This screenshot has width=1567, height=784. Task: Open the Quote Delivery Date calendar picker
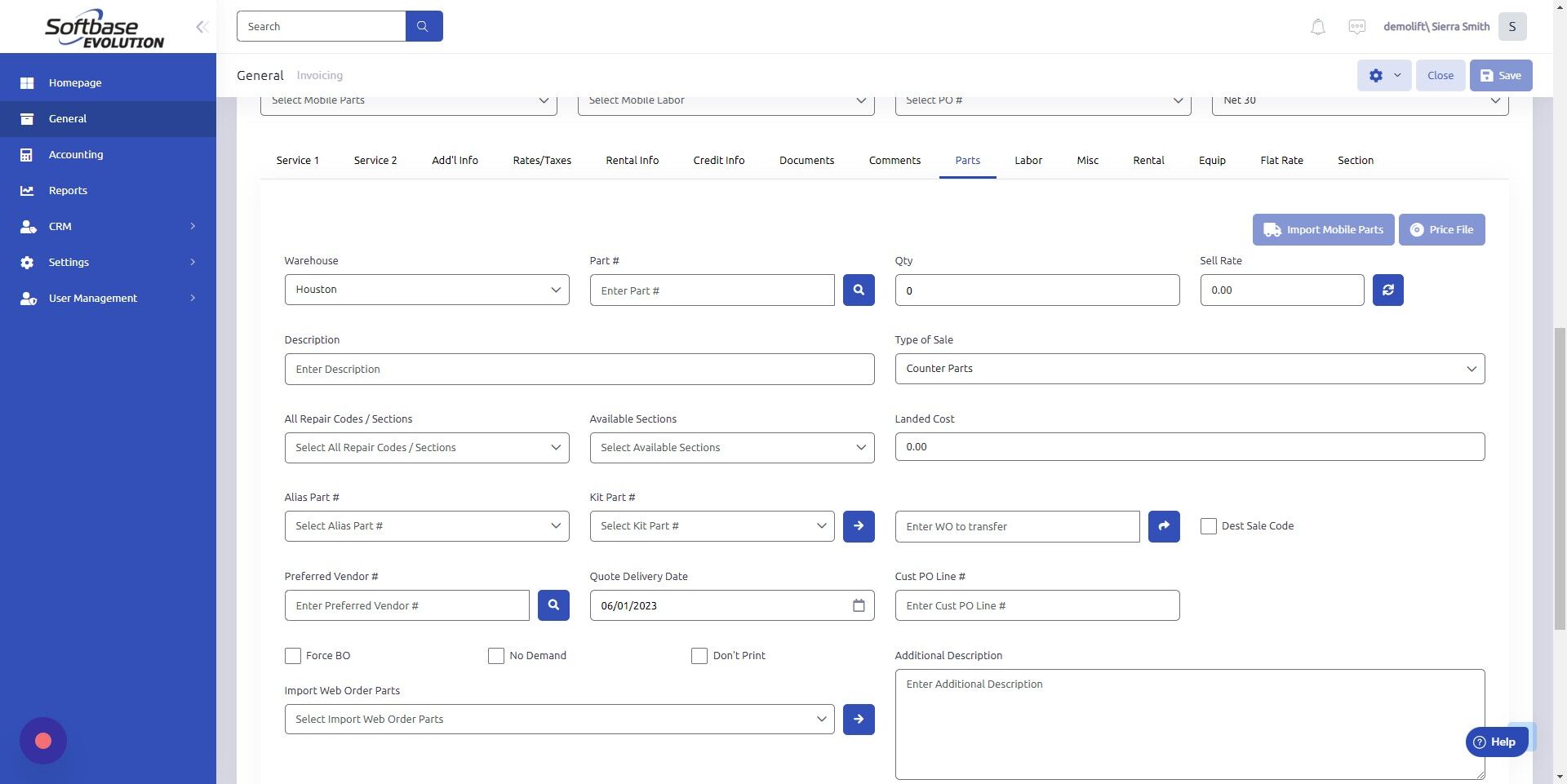tap(858, 605)
